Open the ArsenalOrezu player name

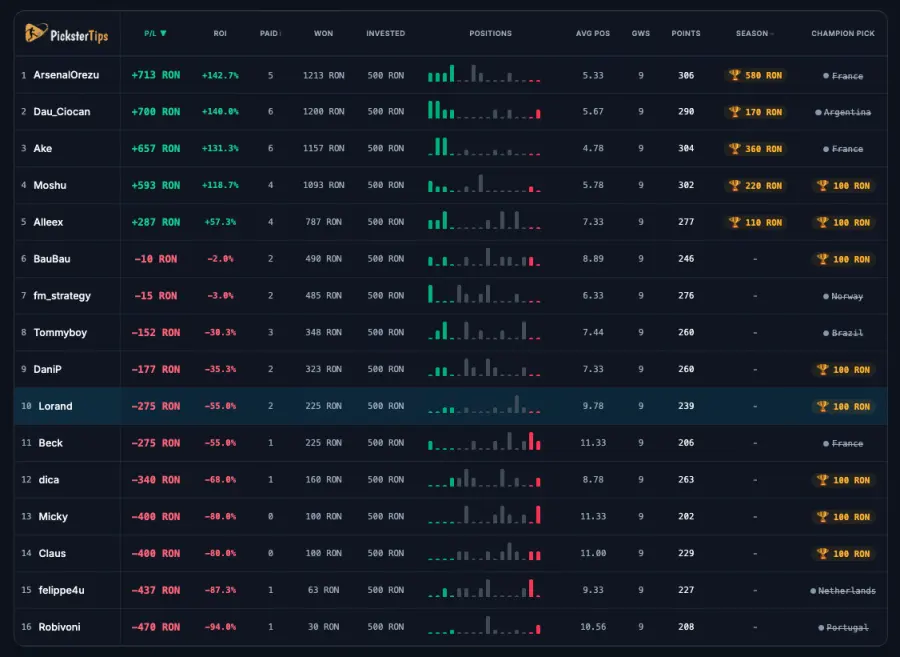coord(66,75)
